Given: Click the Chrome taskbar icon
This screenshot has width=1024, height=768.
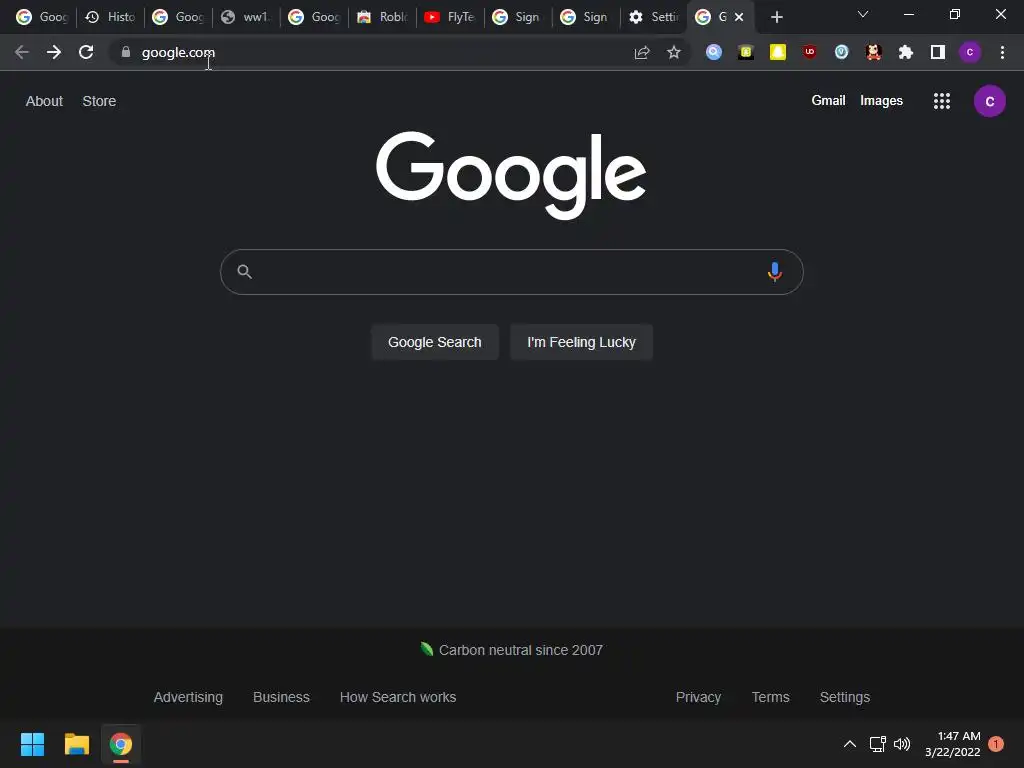Looking at the screenshot, I should (121, 744).
